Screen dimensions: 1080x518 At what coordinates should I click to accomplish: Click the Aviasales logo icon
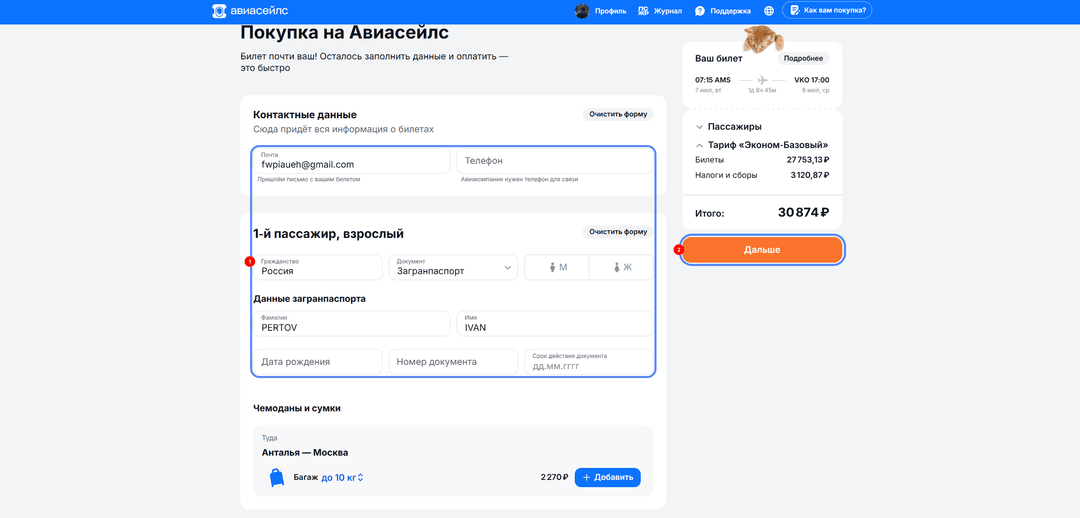(219, 10)
